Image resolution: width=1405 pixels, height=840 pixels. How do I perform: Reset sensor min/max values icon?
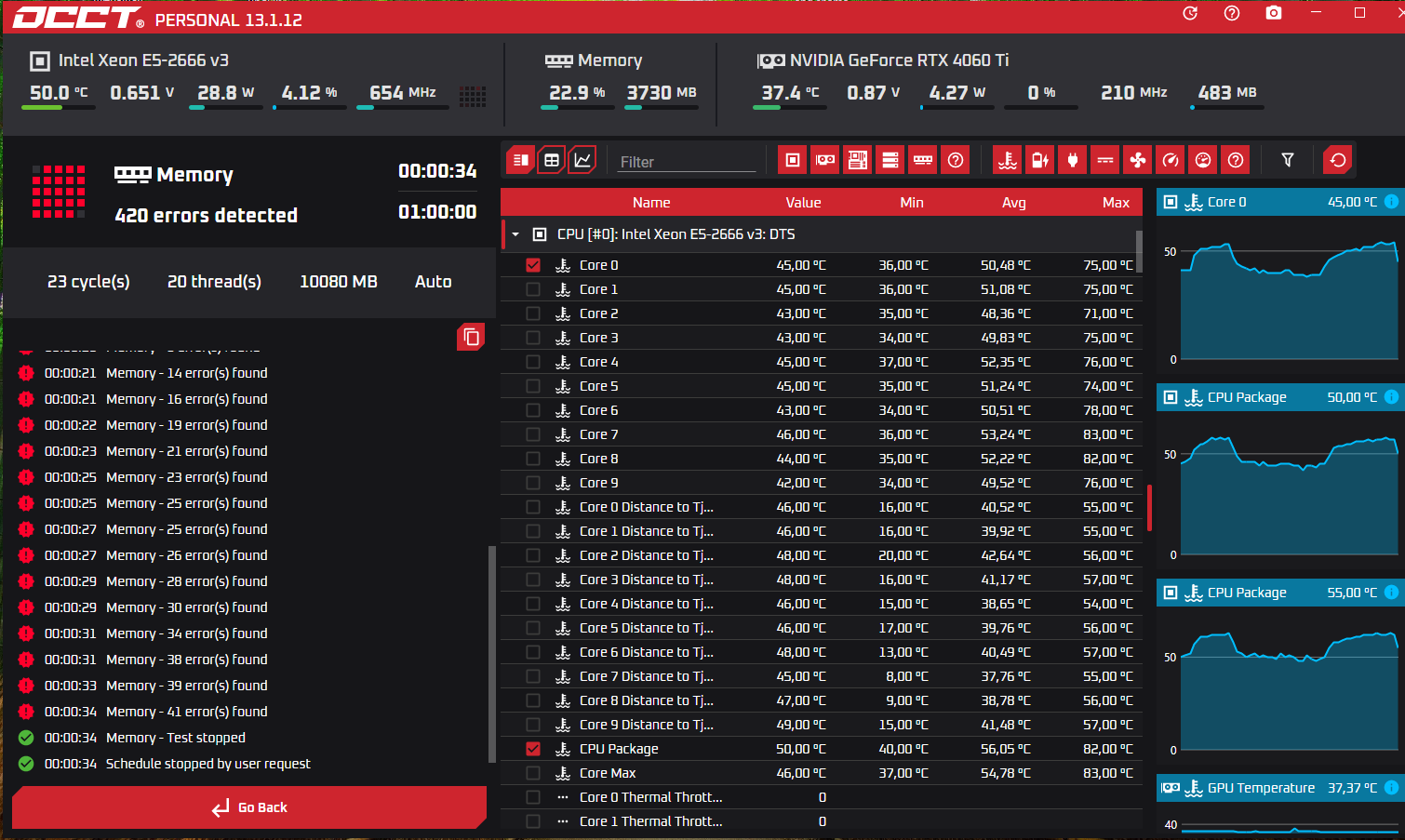[x=1338, y=160]
